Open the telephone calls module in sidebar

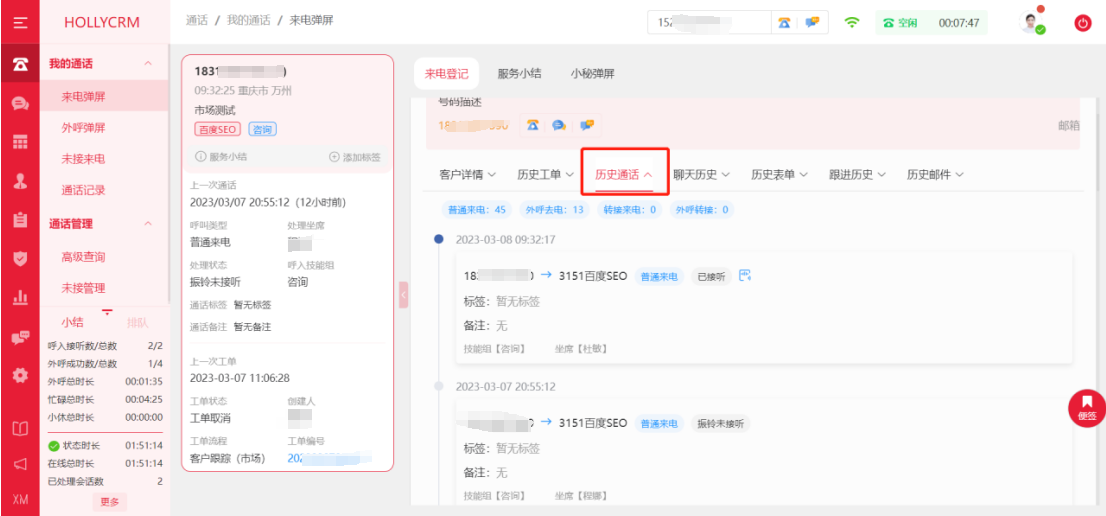pos(20,64)
